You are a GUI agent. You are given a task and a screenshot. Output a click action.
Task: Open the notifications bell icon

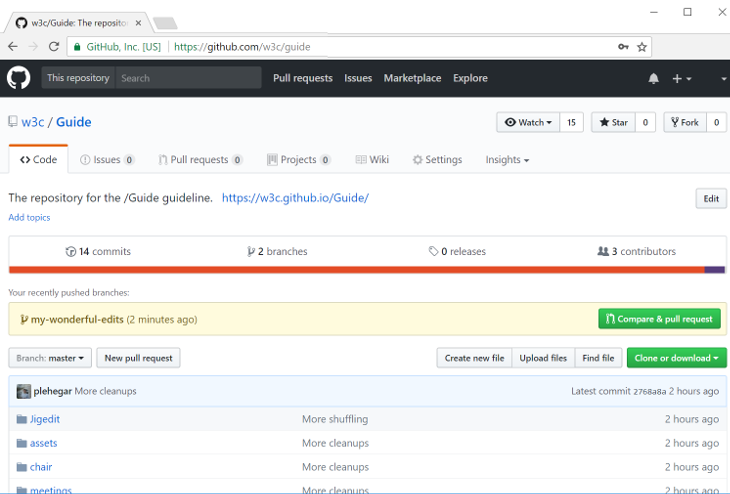653,78
